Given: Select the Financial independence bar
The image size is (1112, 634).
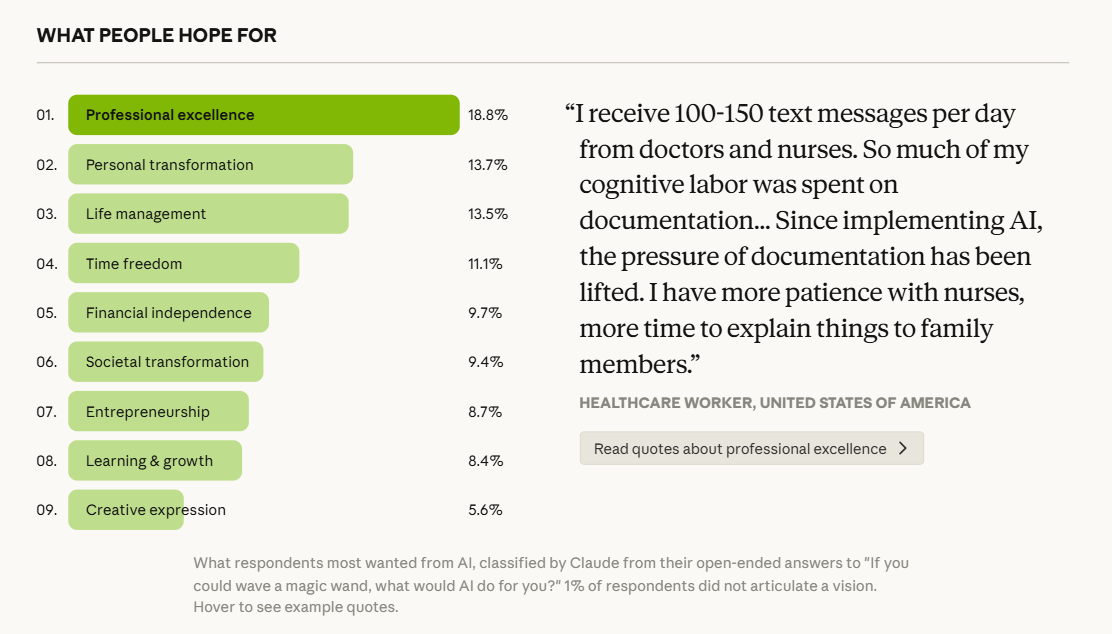Looking at the screenshot, I should tap(168, 313).
